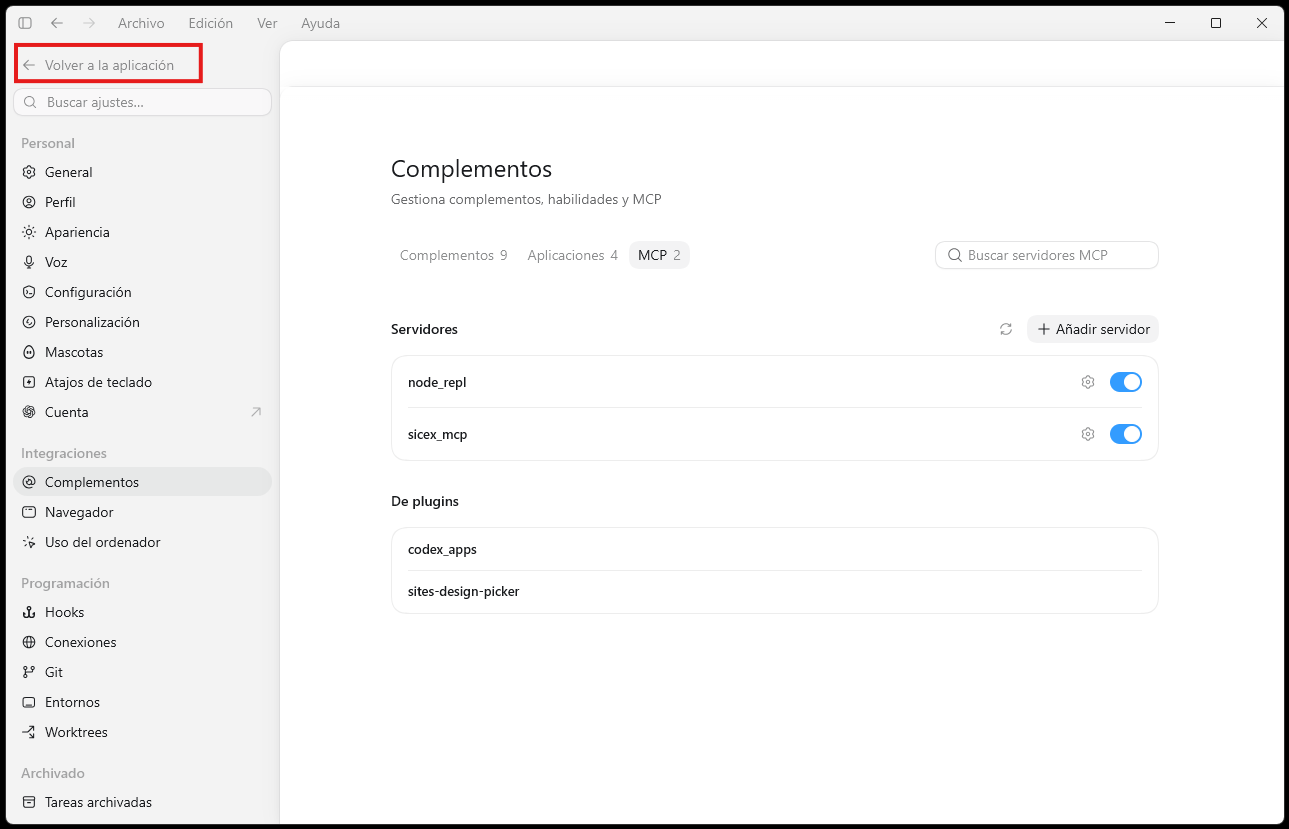Select the MCP 2 tab
Viewport: 1289px width, 829px height.
click(x=659, y=255)
